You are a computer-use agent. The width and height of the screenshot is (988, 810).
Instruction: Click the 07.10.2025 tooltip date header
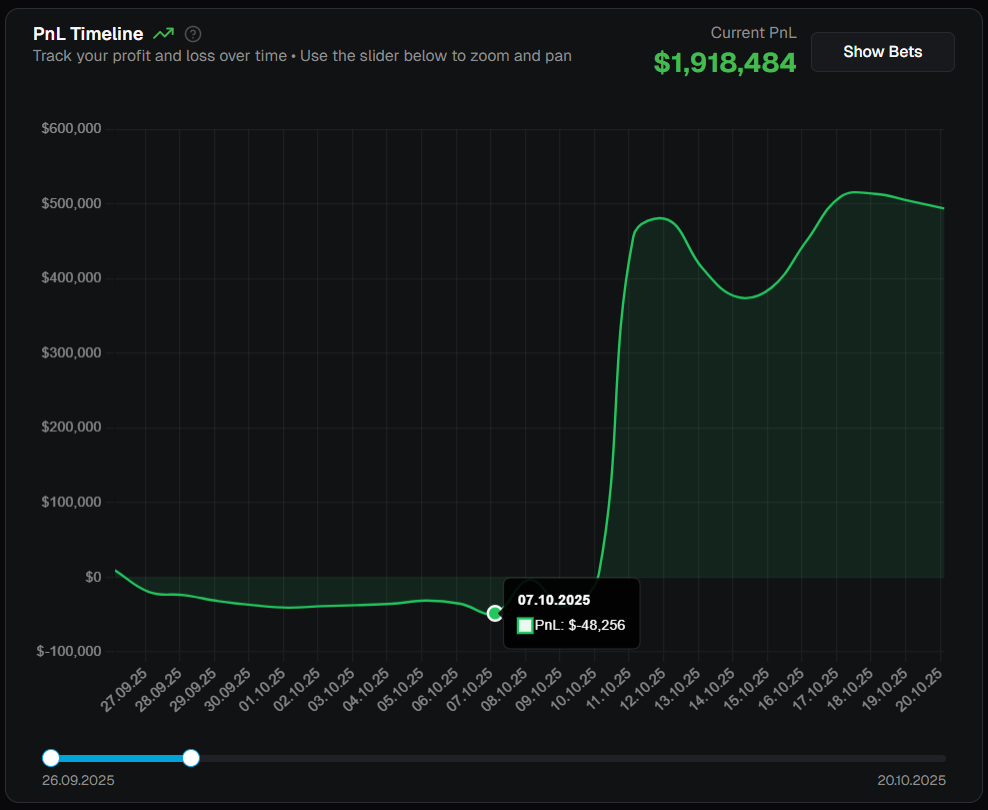(x=554, y=600)
